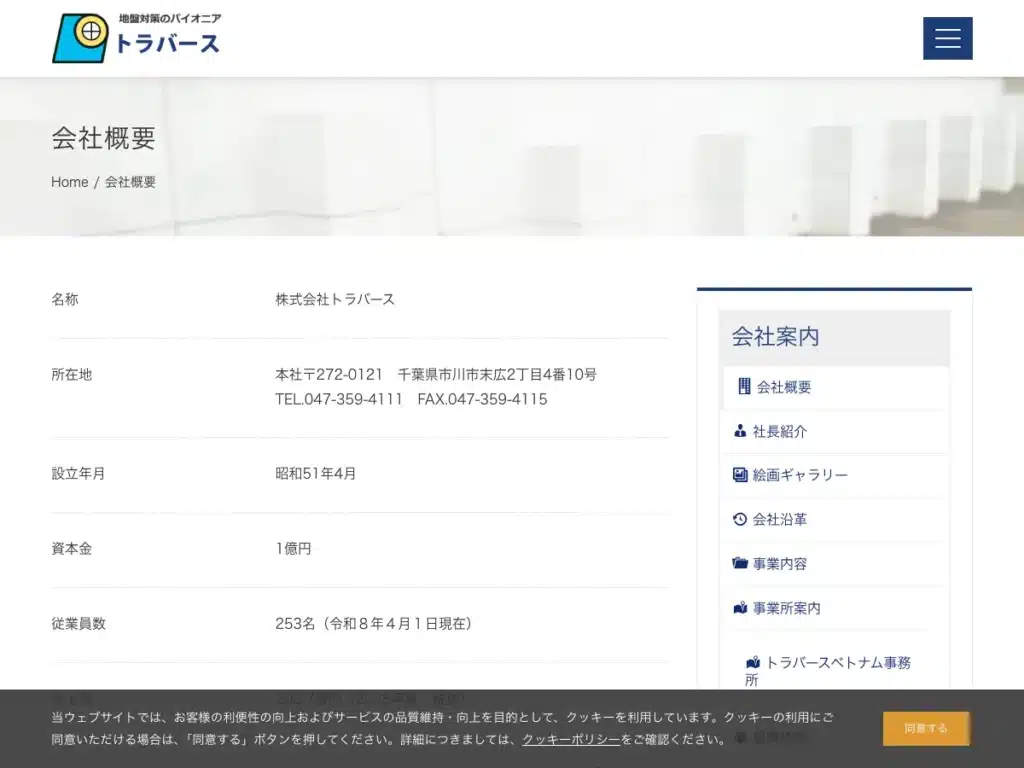Image resolution: width=1024 pixels, height=768 pixels.
Task: Click the 従業員数 row label
Action: point(78,624)
